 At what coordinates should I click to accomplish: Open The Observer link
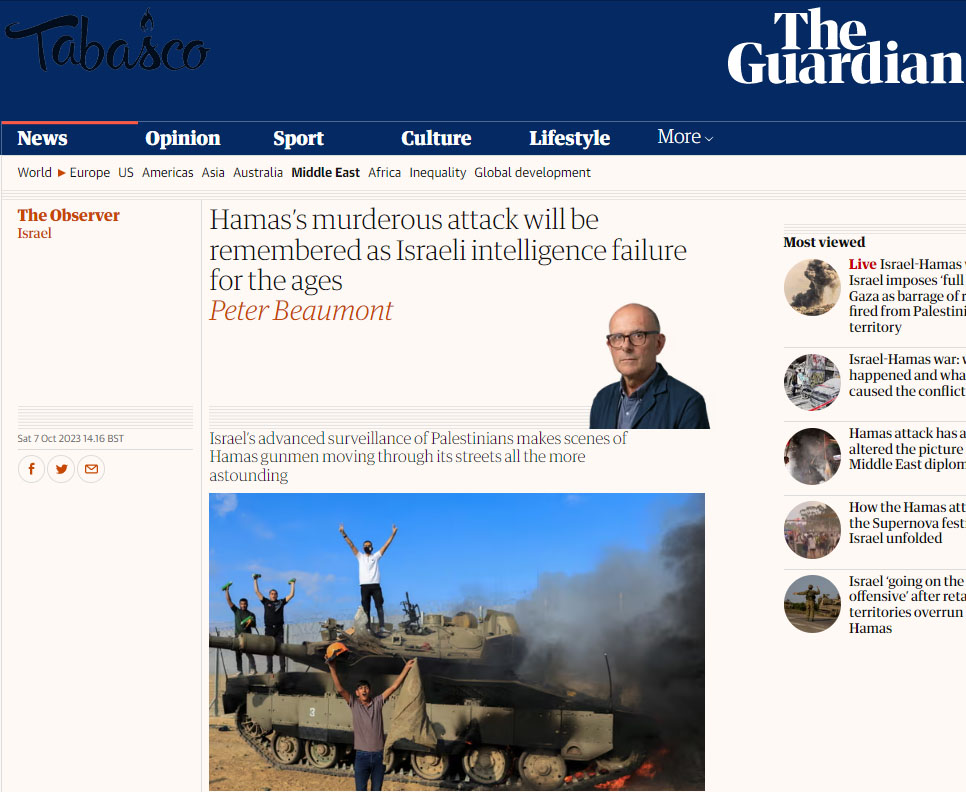[x=68, y=215]
